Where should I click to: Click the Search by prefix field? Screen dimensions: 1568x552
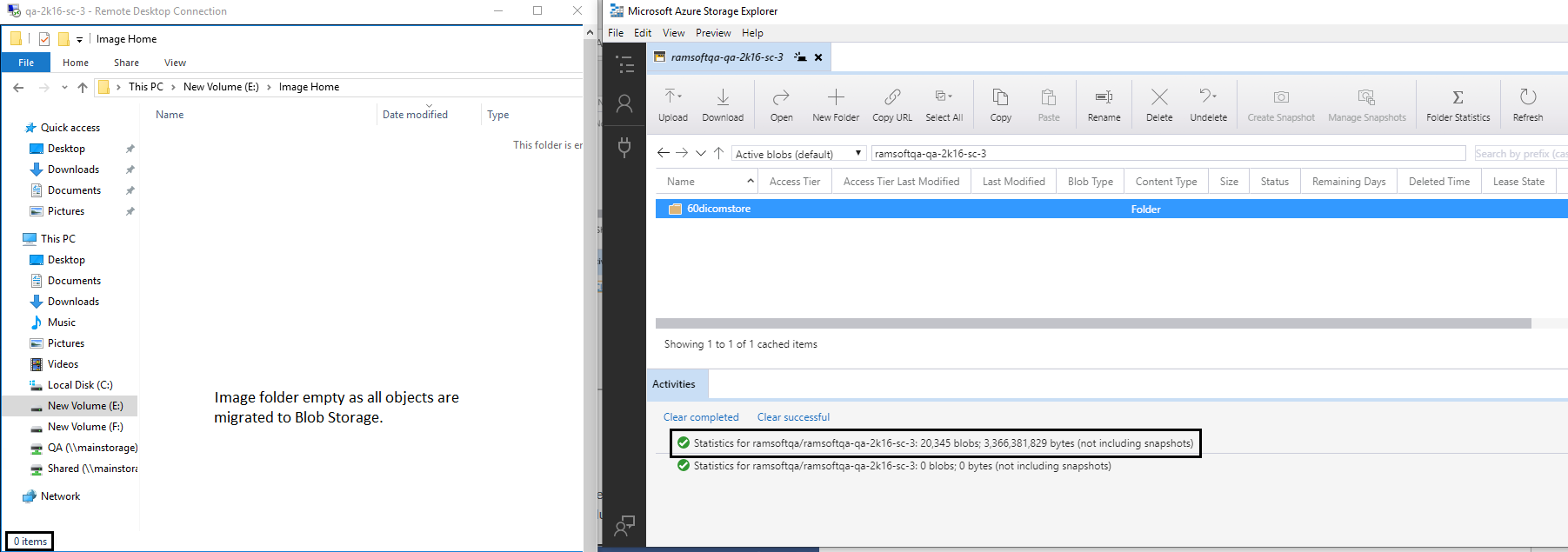tap(1520, 154)
